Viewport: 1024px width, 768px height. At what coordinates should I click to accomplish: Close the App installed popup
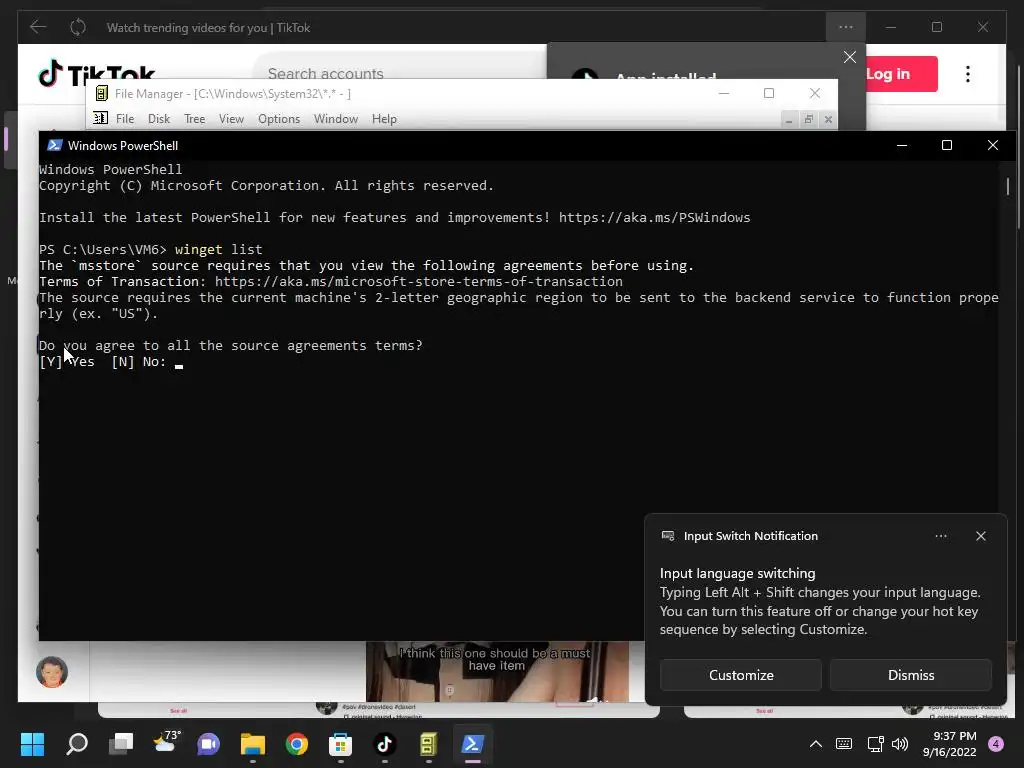pos(850,57)
